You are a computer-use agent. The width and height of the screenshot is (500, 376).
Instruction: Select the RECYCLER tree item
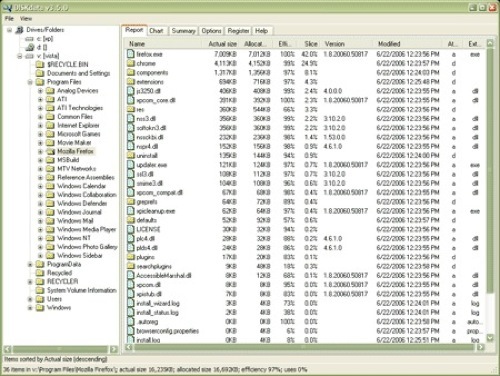point(62,282)
